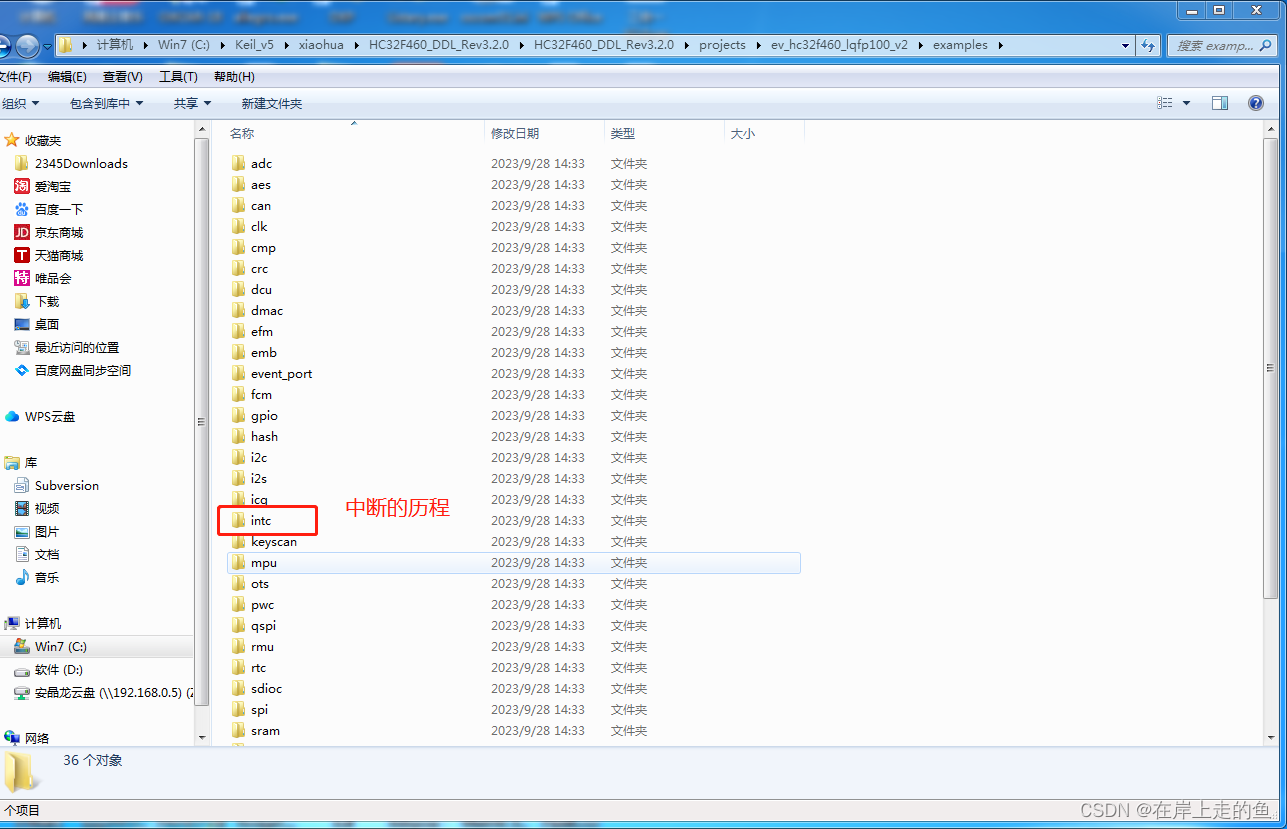This screenshot has height=829, width=1287.
Task: Select the intc folder name
Action: pos(261,520)
